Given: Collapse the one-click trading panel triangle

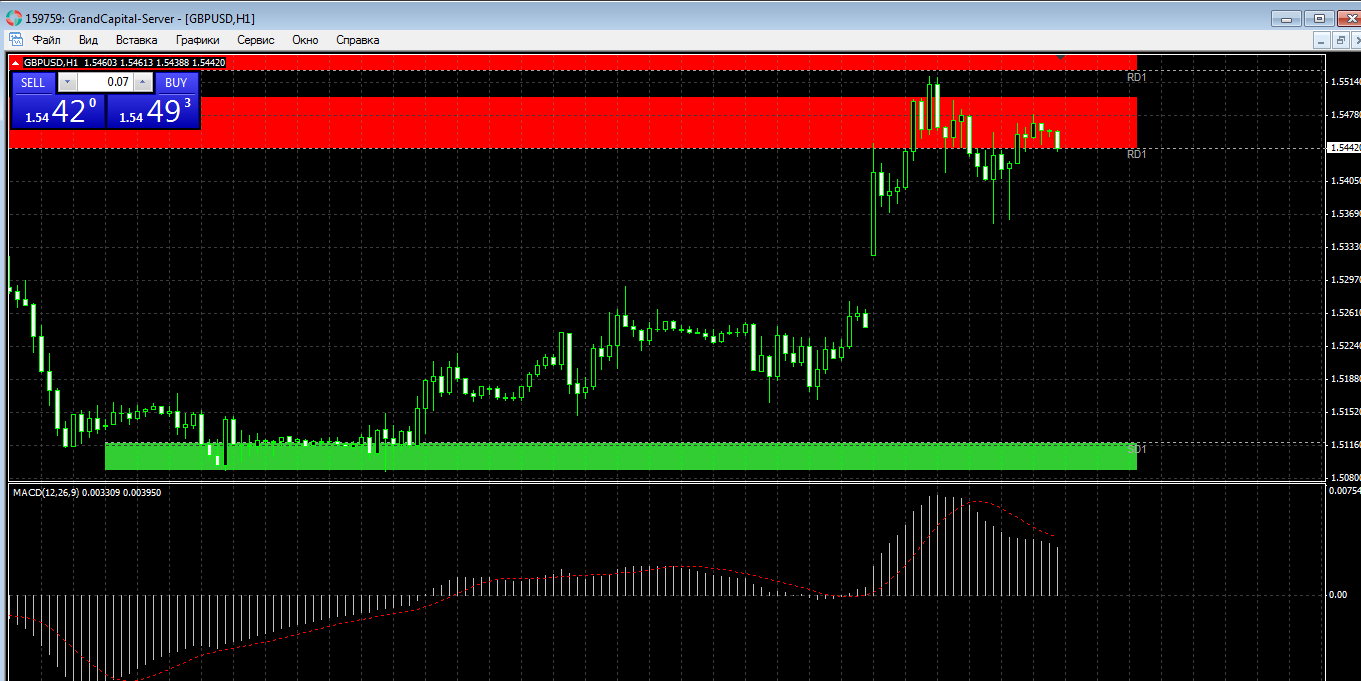Looking at the screenshot, I should pos(15,63).
